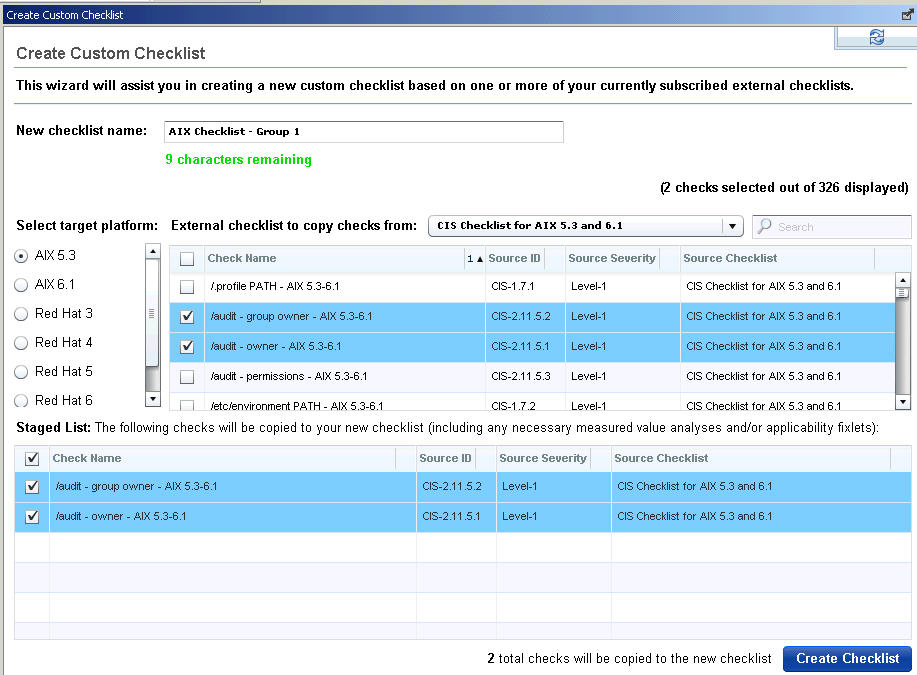Uncheck /audit - owner in external checklist
This screenshot has height=675, width=917.
187,346
